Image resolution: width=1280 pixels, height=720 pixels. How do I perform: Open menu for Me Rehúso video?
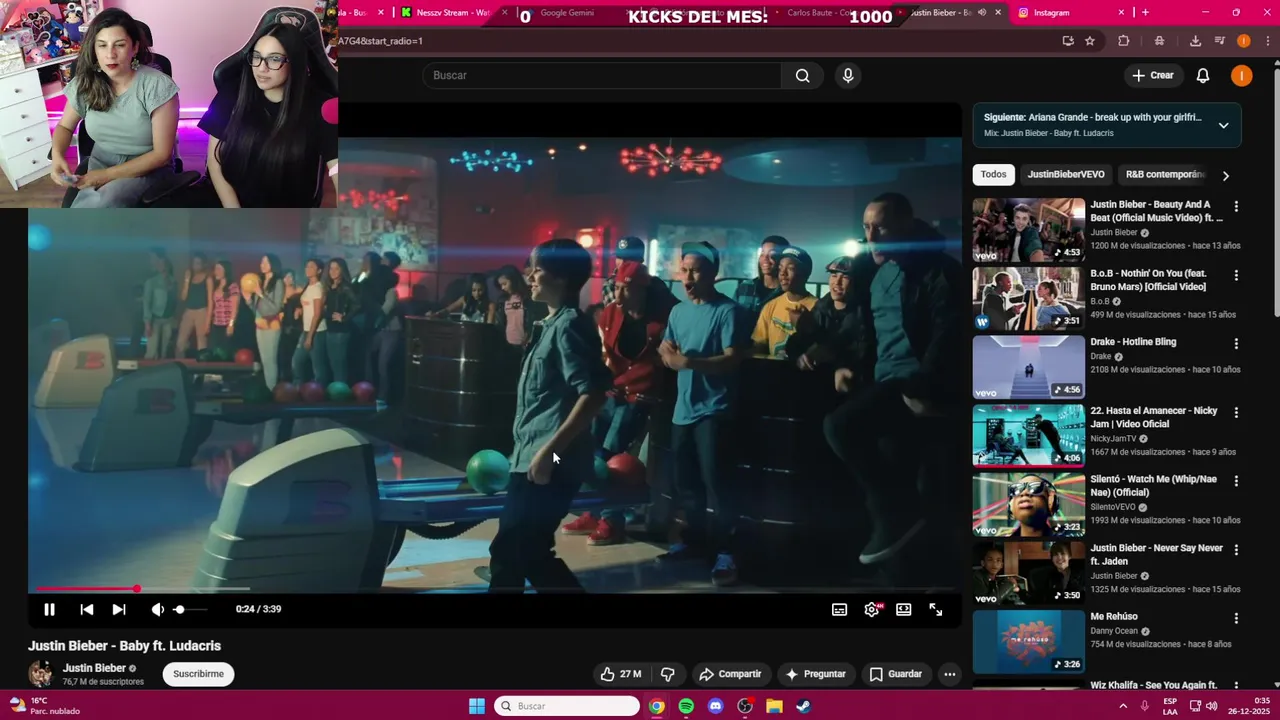pos(1236,618)
